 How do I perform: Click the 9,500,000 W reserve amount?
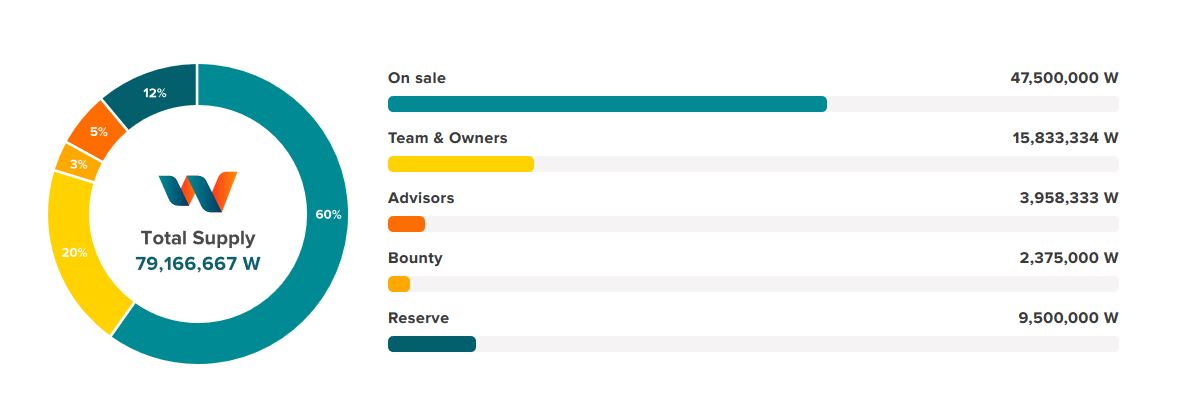point(1069,318)
